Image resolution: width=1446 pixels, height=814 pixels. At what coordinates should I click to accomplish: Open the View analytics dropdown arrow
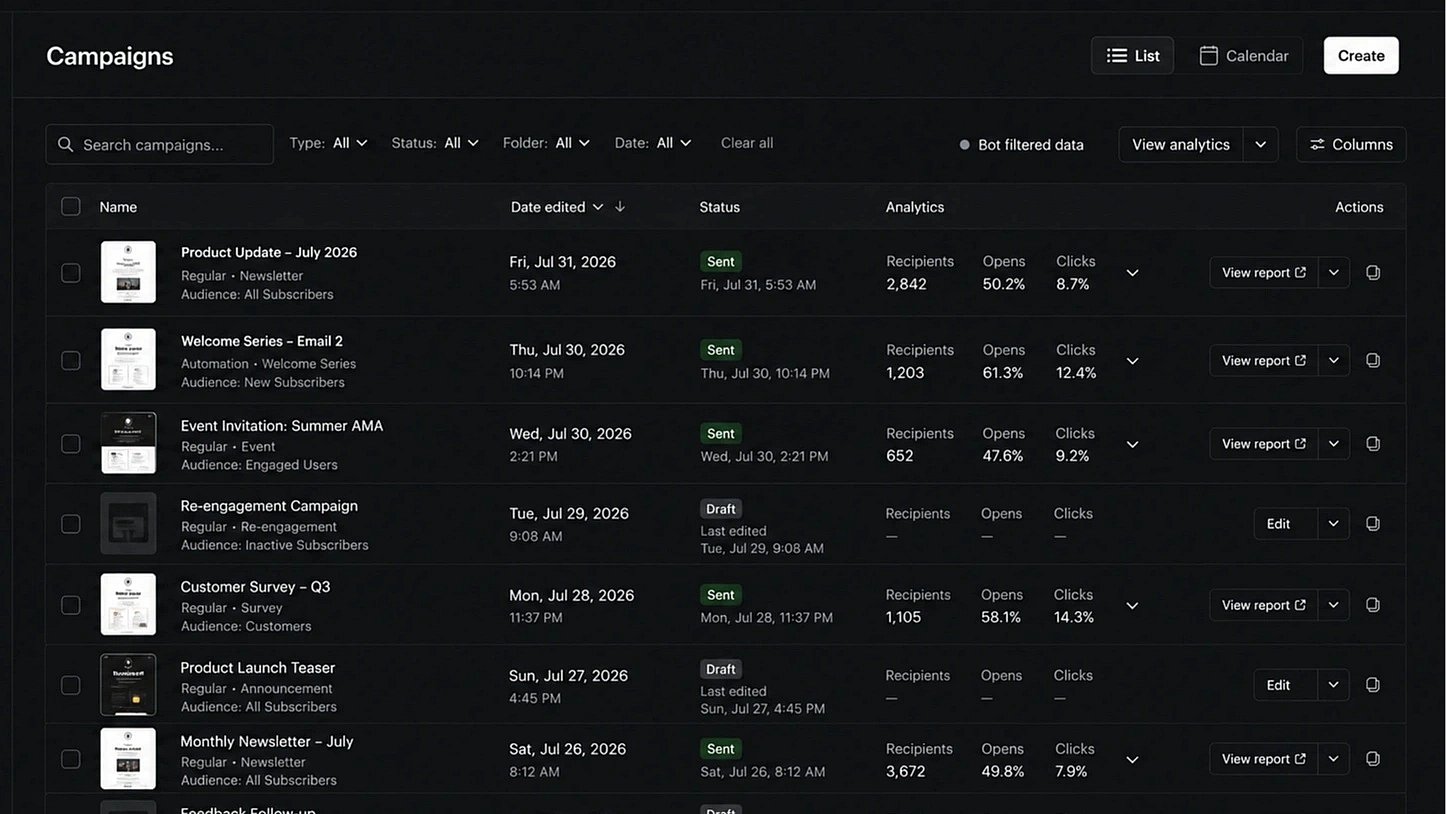(1260, 144)
